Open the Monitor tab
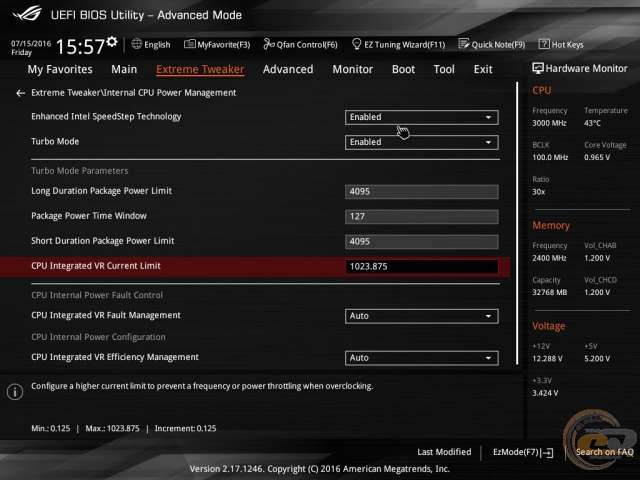640x480 pixels. point(353,69)
